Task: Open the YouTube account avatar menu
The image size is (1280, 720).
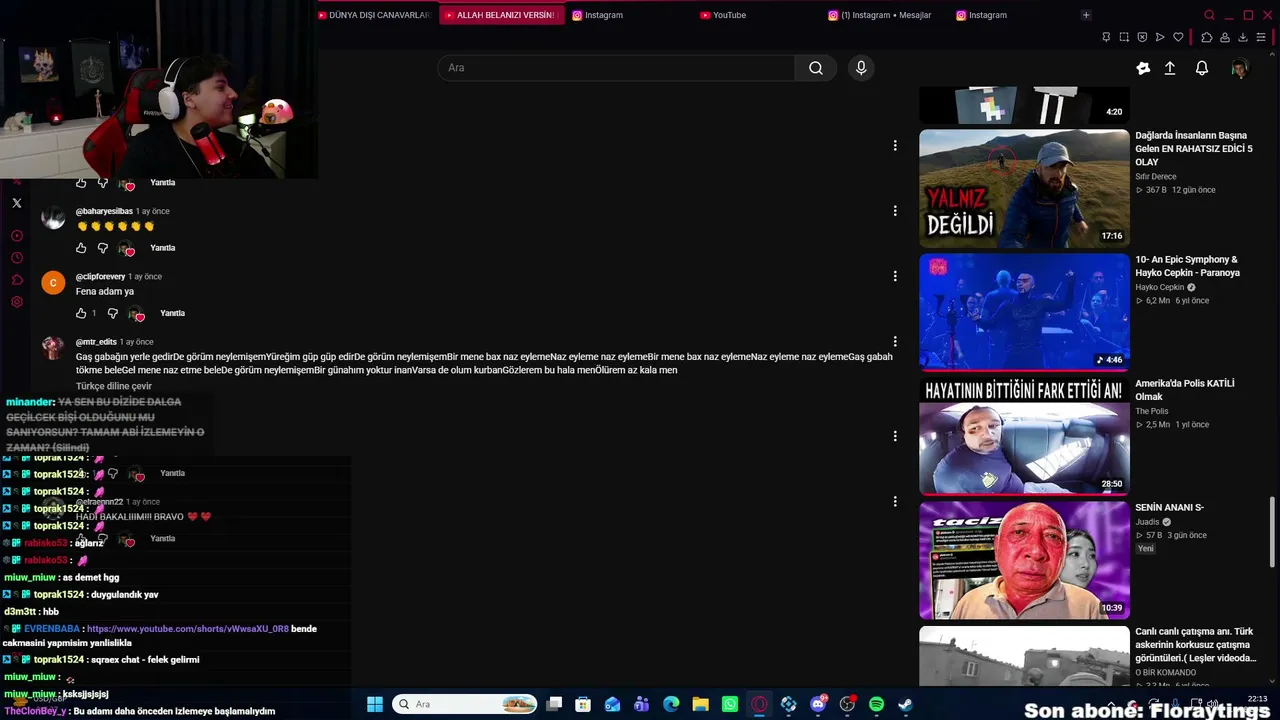Action: point(1240,68)
